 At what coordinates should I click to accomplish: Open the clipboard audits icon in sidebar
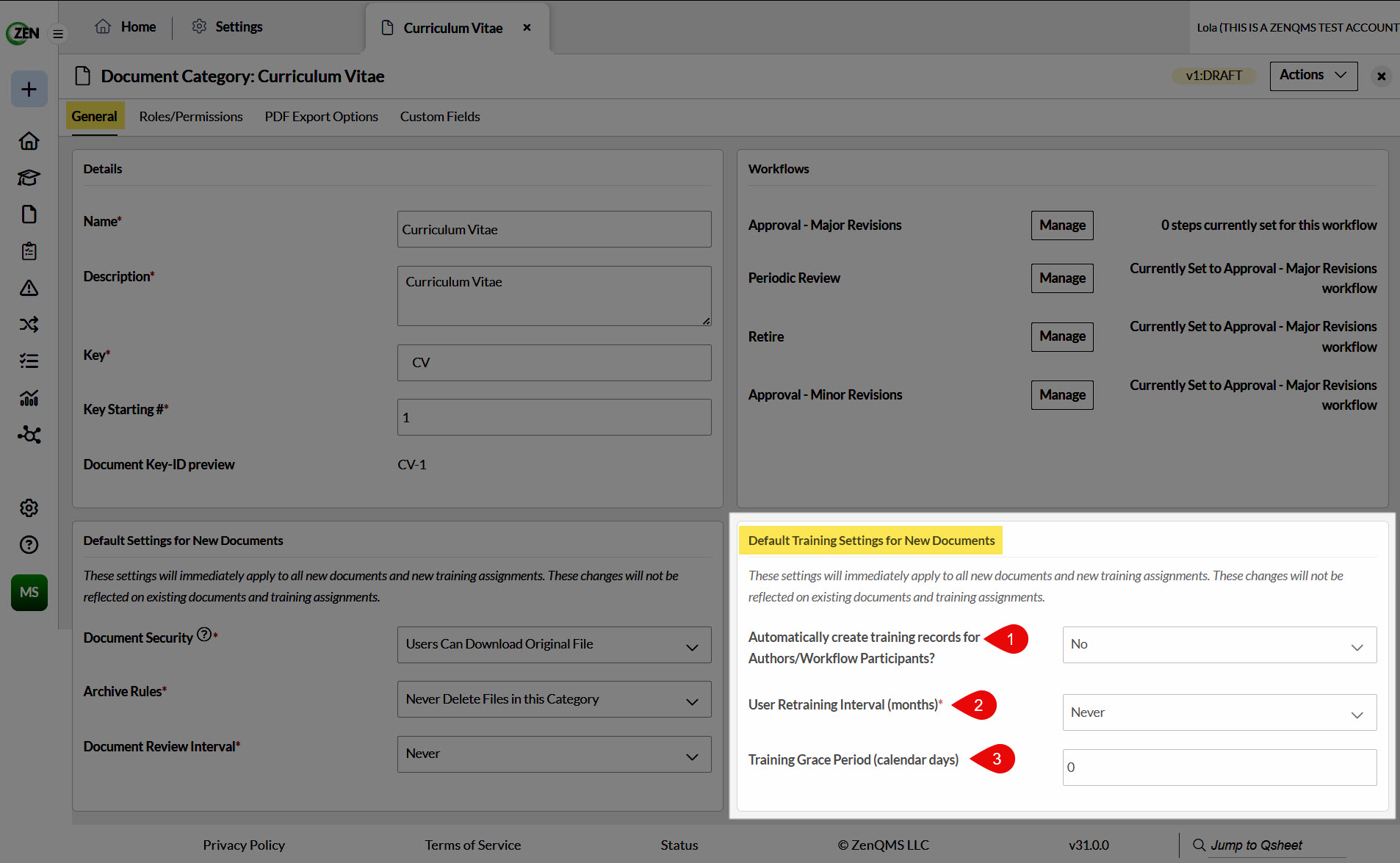click(29, 250)
